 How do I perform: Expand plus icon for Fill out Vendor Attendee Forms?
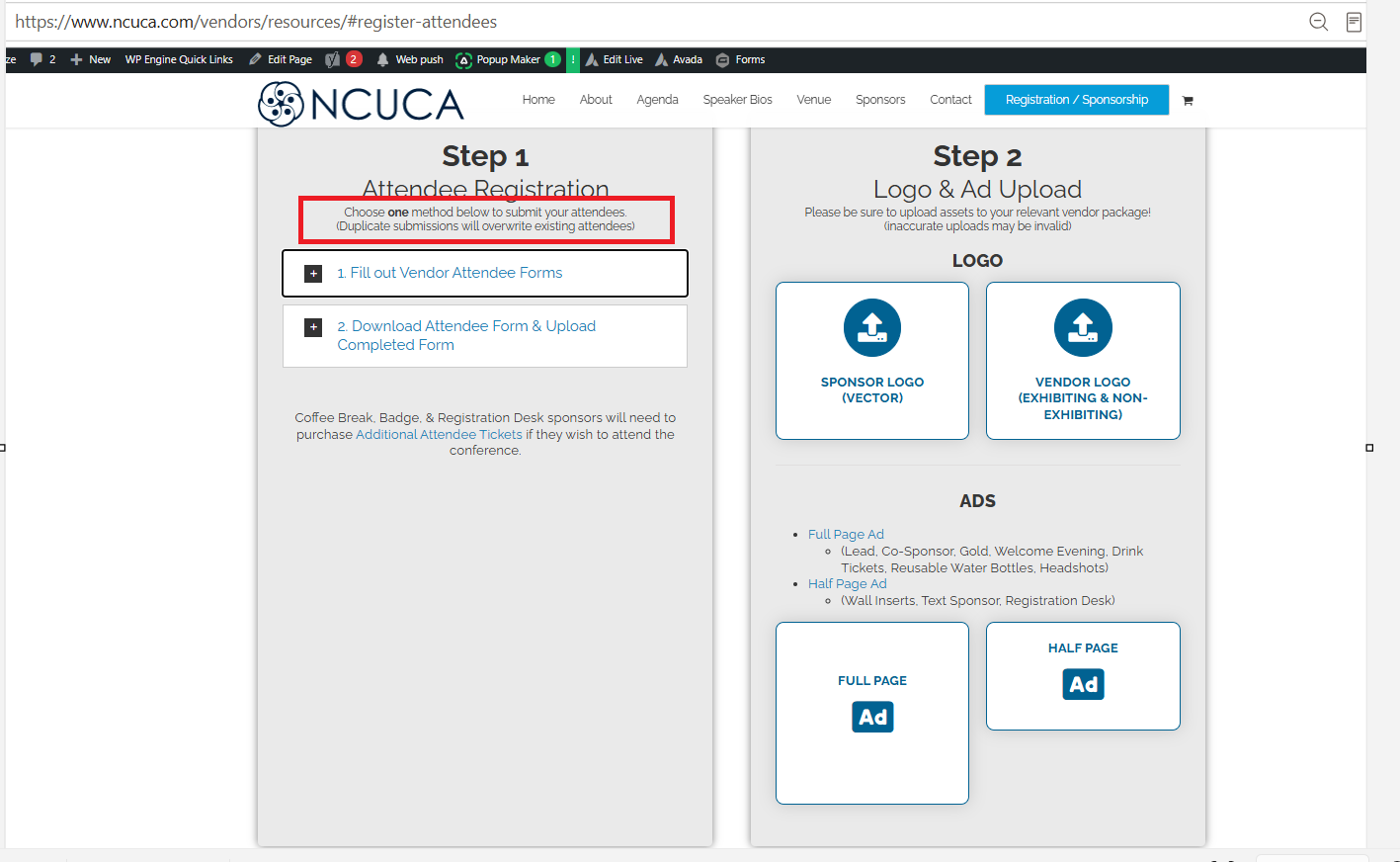pyautogui.click(x=313, y=274)
